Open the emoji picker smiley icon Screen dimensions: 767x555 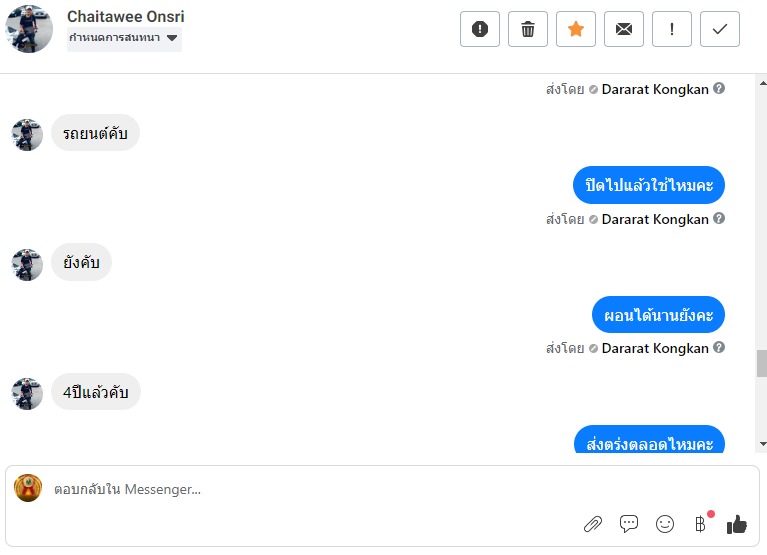coord(664,523)
